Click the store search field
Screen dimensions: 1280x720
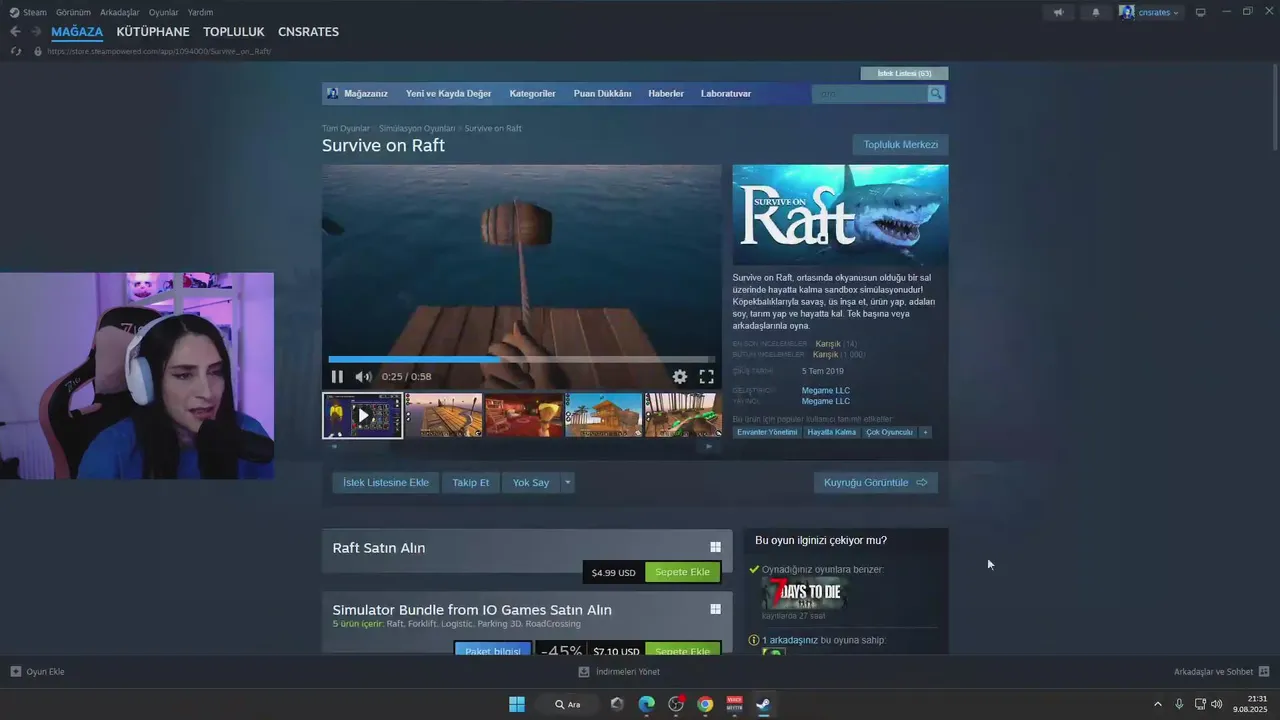869,94
